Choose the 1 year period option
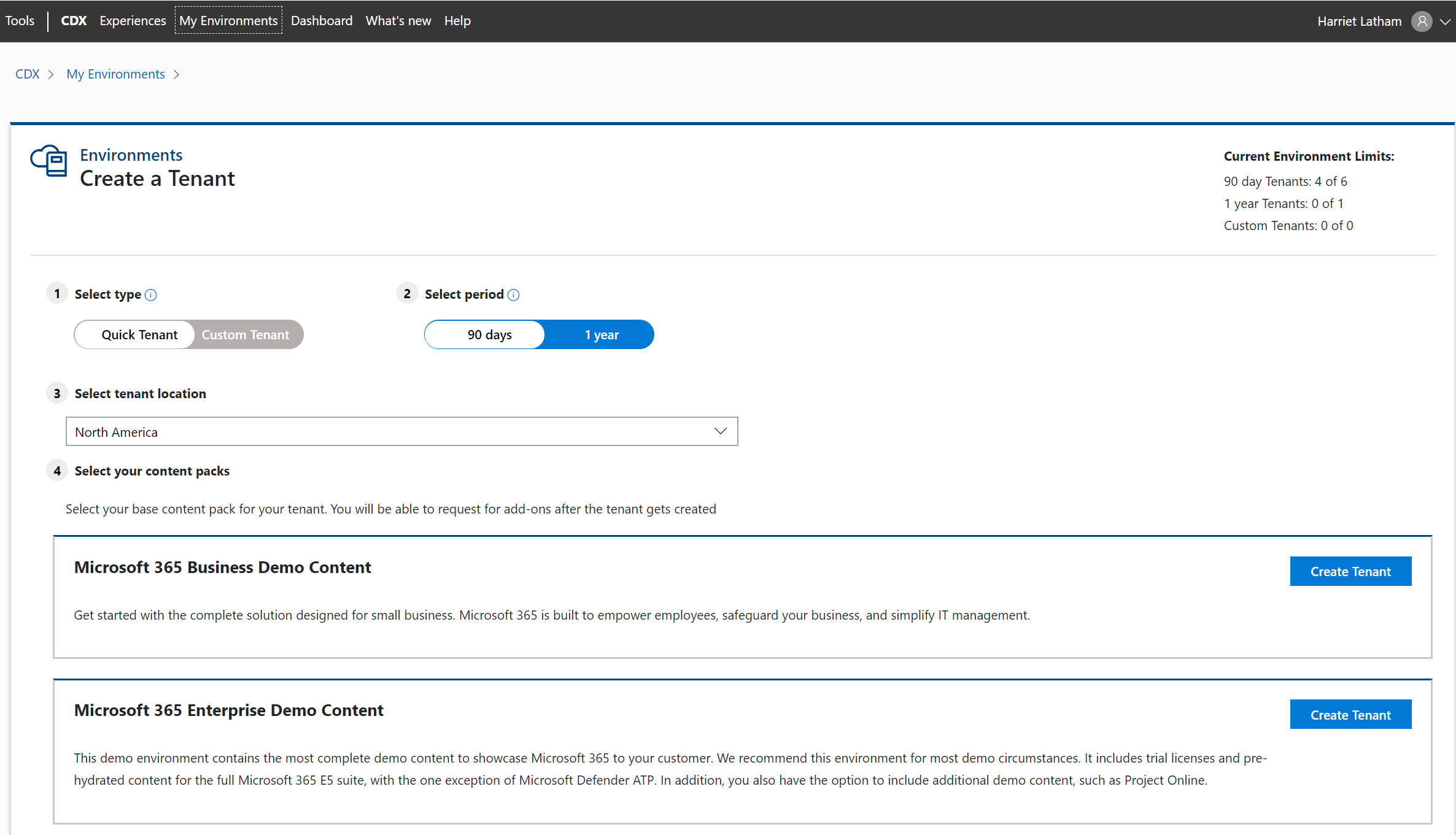 (x=601, y=334)
